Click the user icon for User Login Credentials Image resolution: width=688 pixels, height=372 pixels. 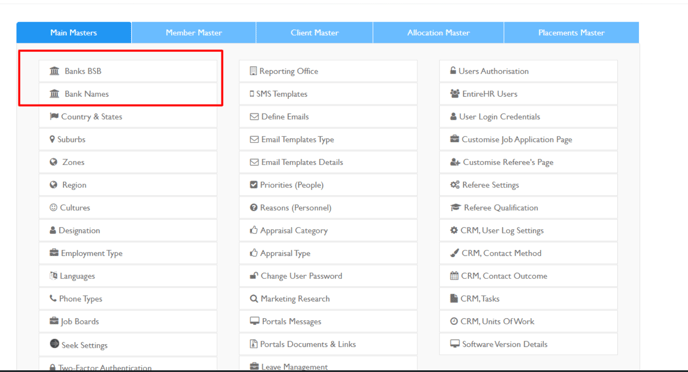coord(453,116)
